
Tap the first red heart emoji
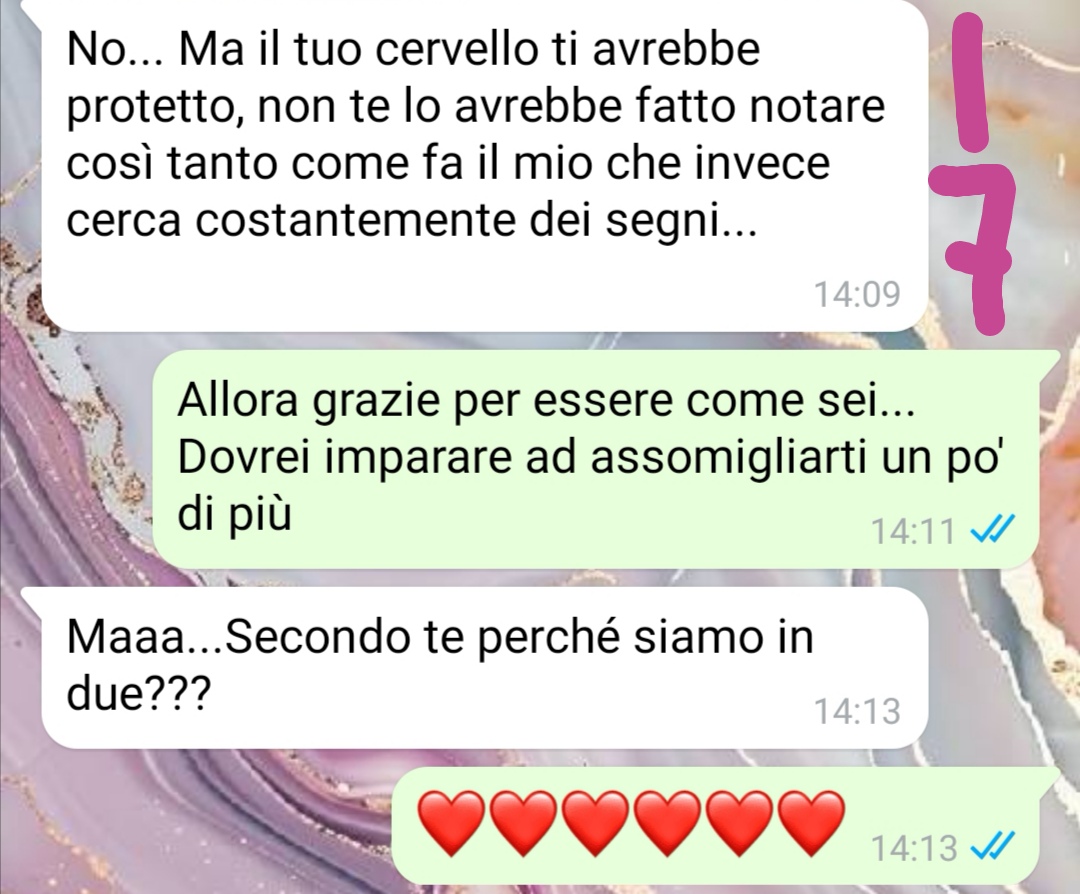click(x=452, y=824)
